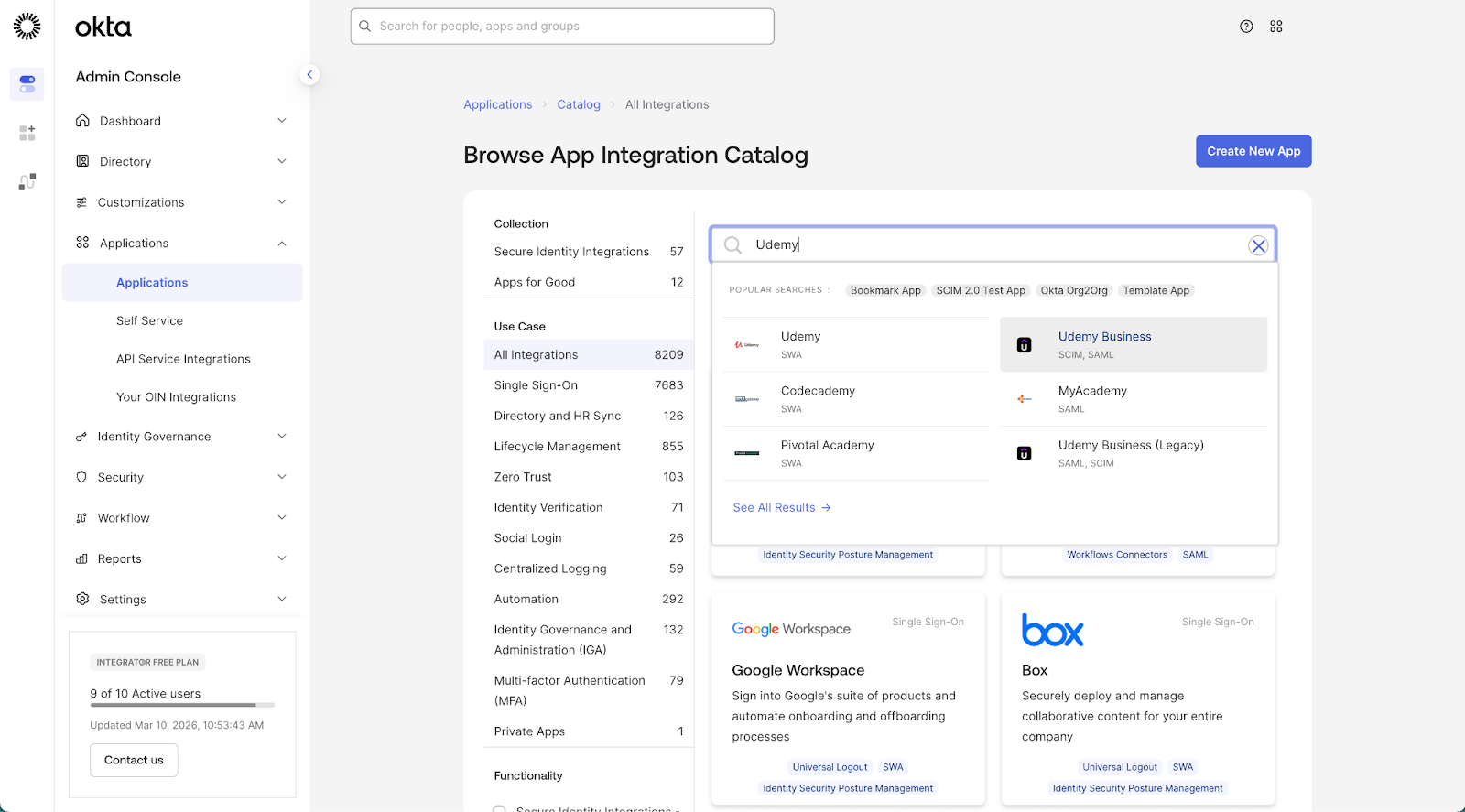Click the Google Workspace logo
1465x812 pixels.
(791, 629)
